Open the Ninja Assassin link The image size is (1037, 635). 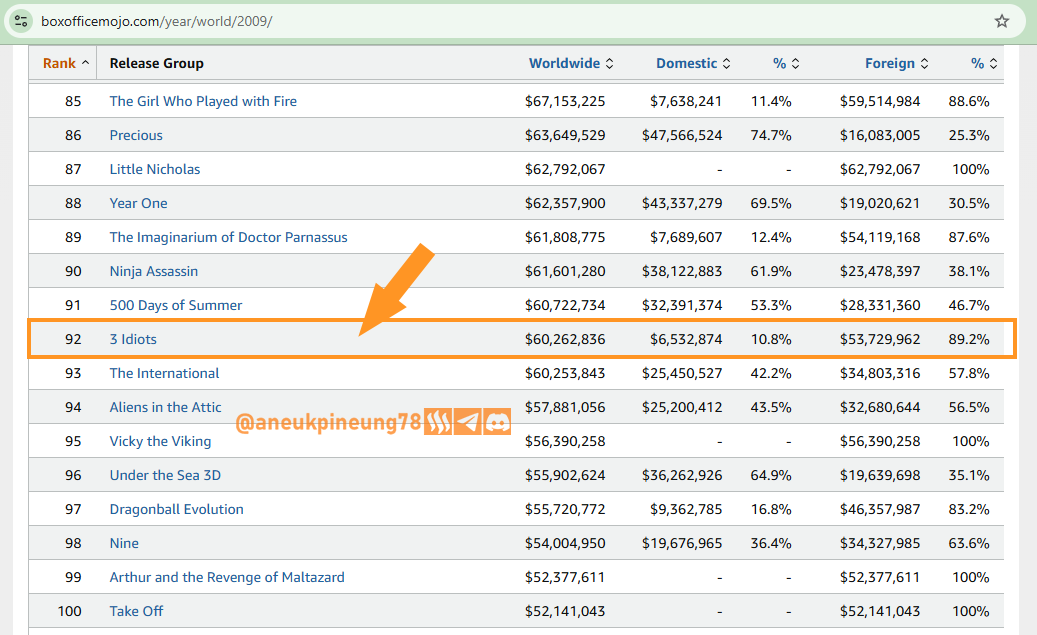point(153,271)
